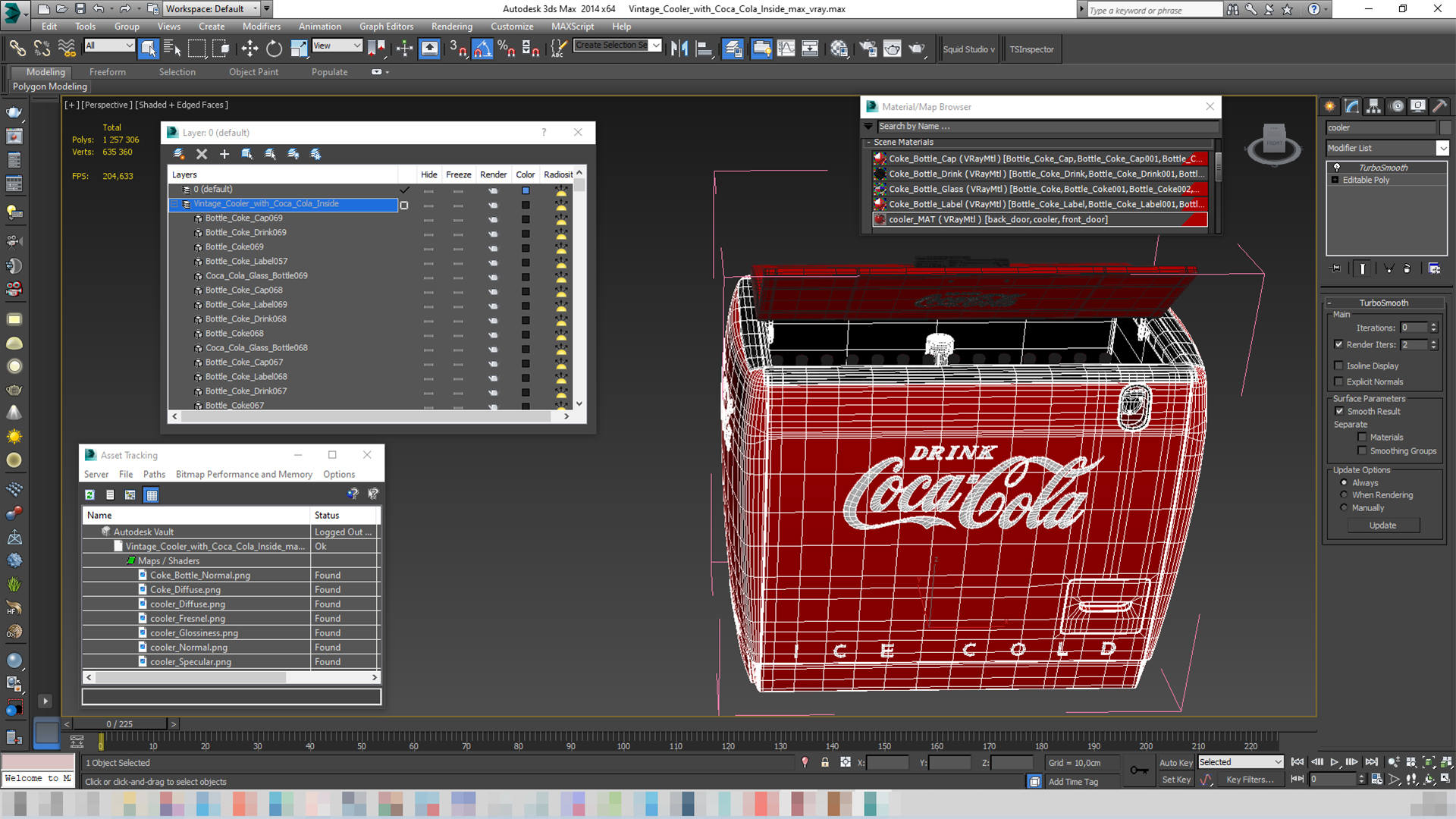This screenshot has height=819, width=1456.
Task: Click the TurboSmooth Update button
Action: pos(1382,525)
